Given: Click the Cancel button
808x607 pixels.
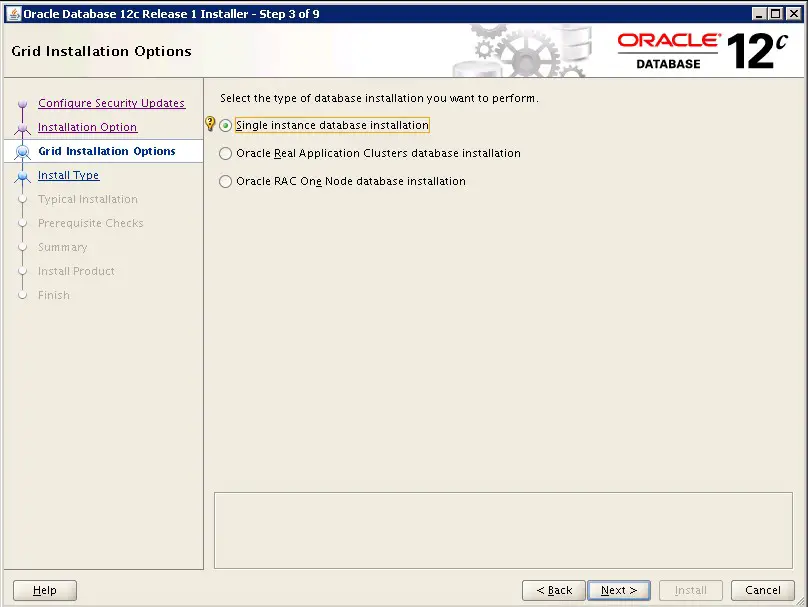Looking at the screenshot, I should click(763, 590).
